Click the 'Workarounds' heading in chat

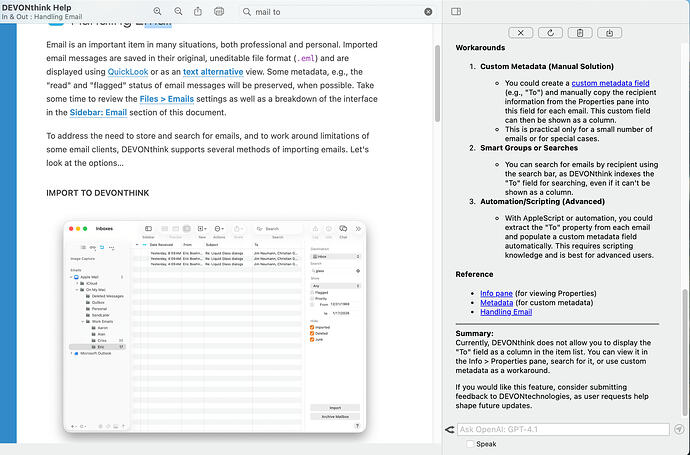point(480,48)
